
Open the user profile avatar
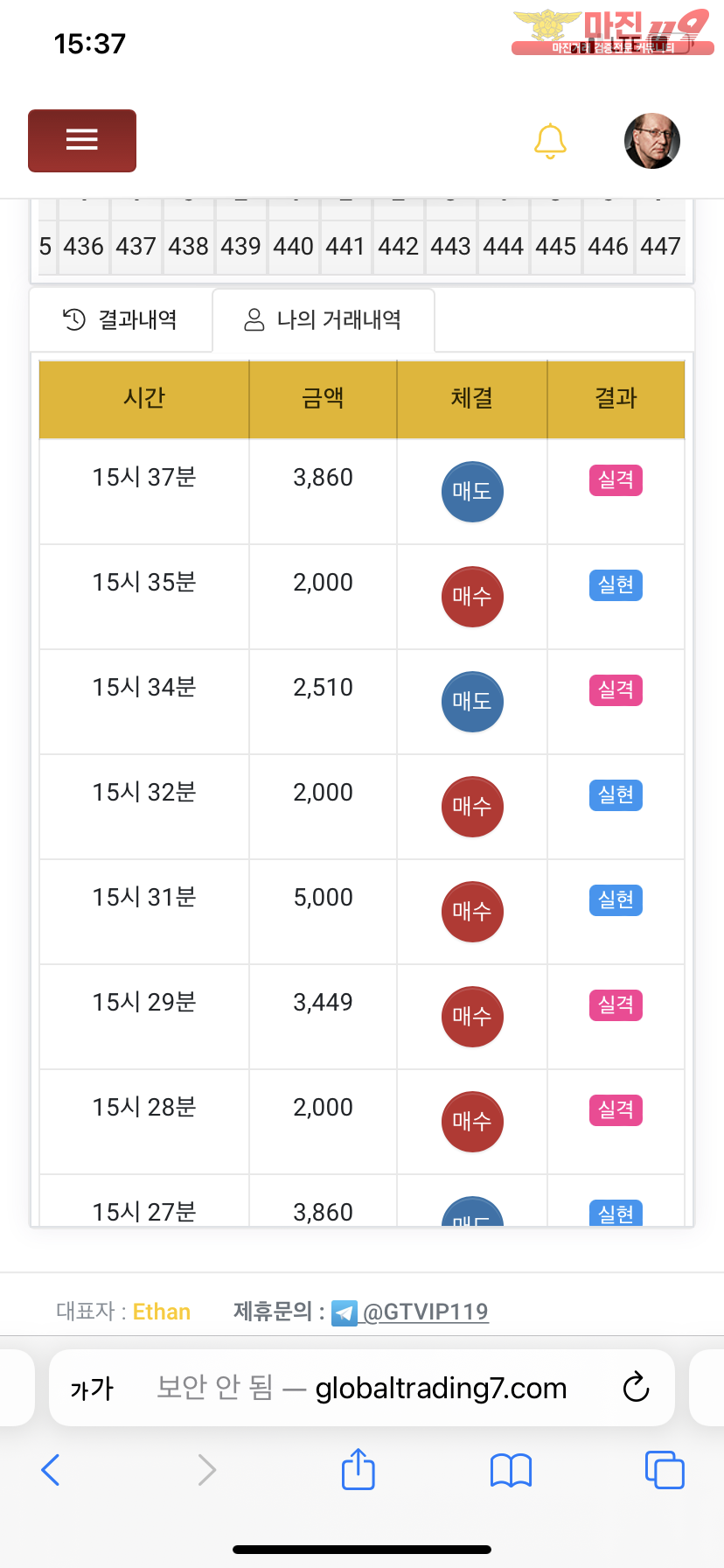coord(651,140)
